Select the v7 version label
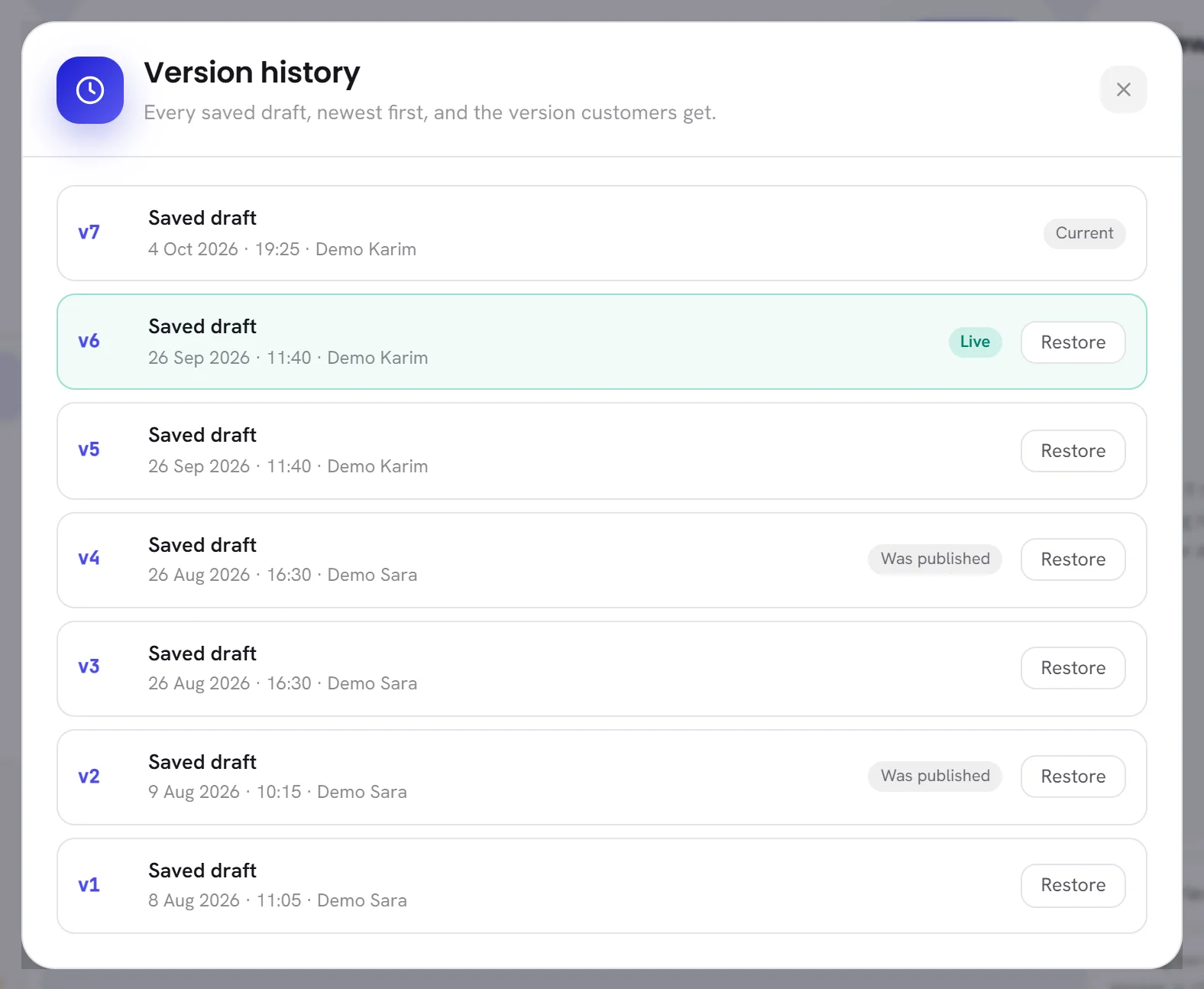1204x989 pixels. click(x=89, y=232)
